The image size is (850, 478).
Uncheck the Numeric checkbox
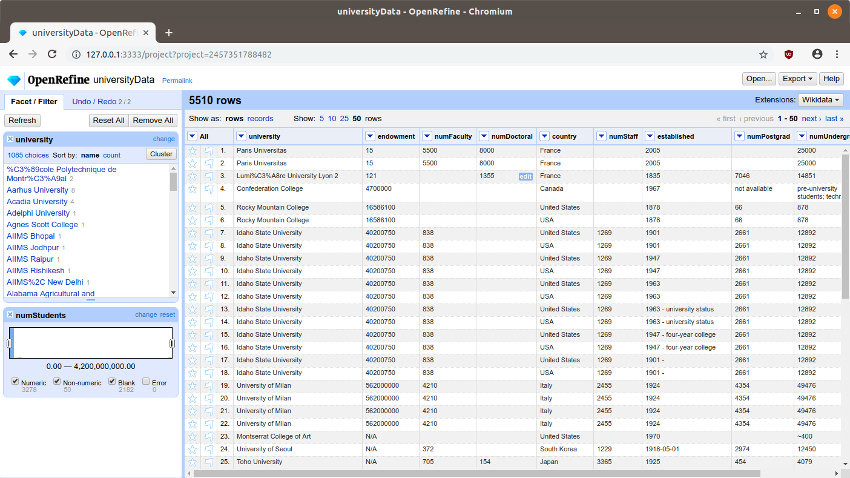15,381
